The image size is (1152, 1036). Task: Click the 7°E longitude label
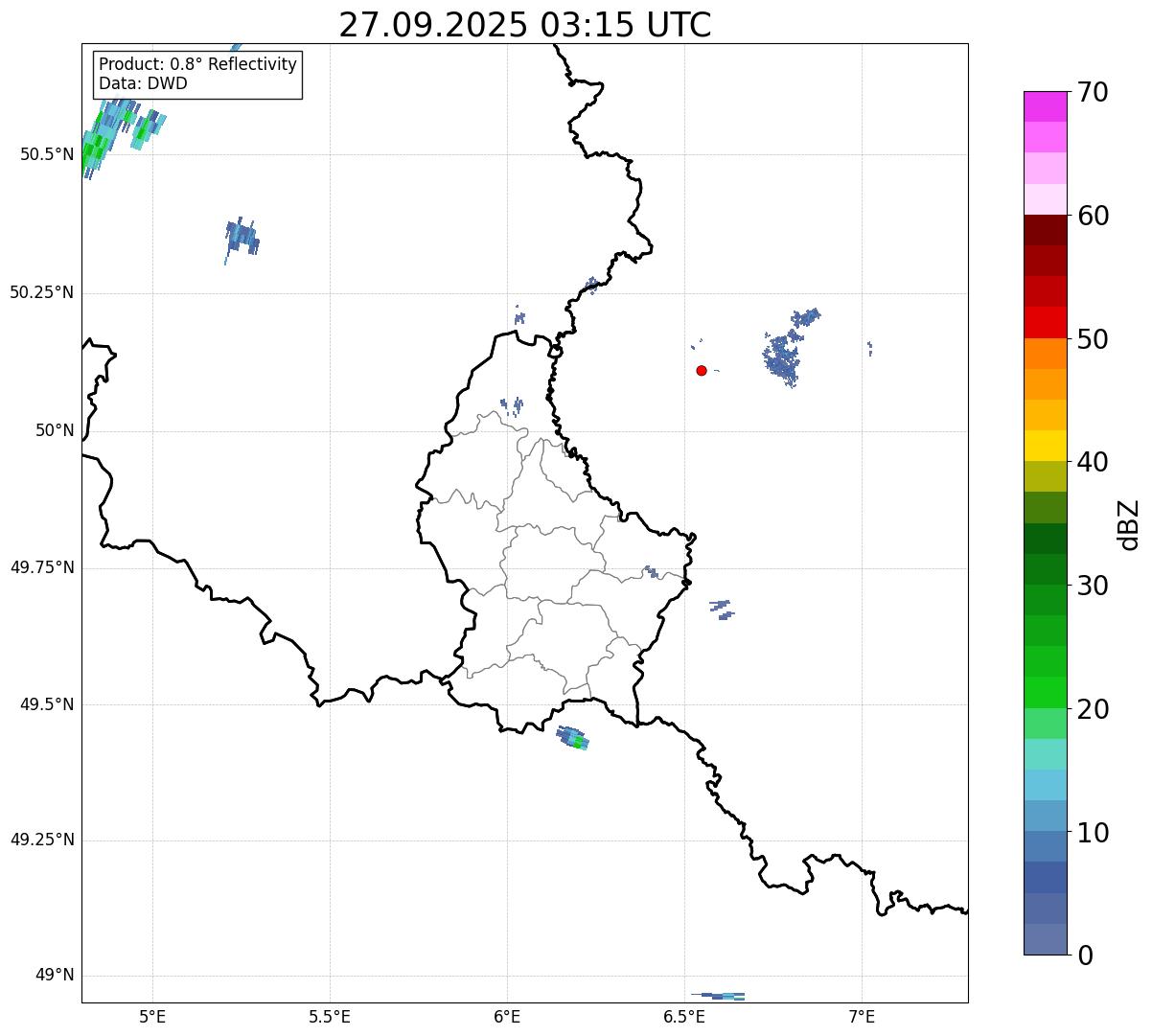pos(863,1016)
